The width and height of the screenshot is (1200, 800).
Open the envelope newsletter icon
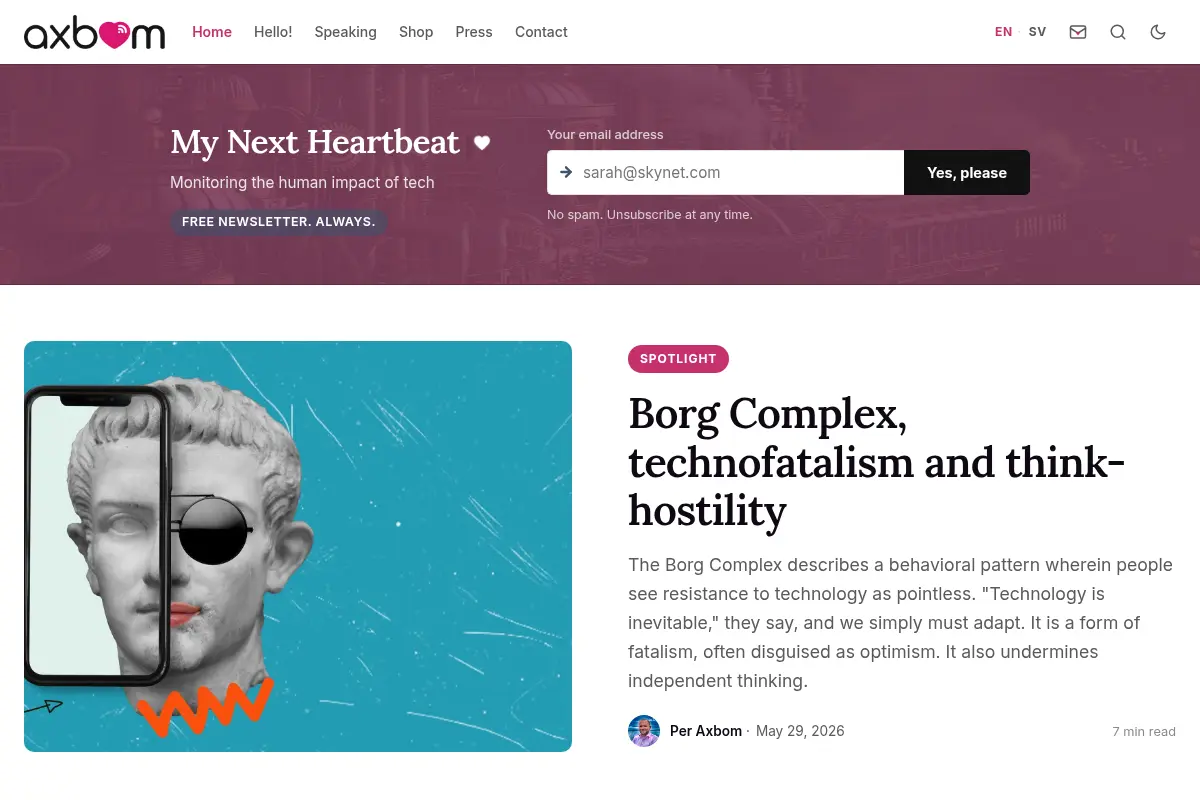[1078, 32]
